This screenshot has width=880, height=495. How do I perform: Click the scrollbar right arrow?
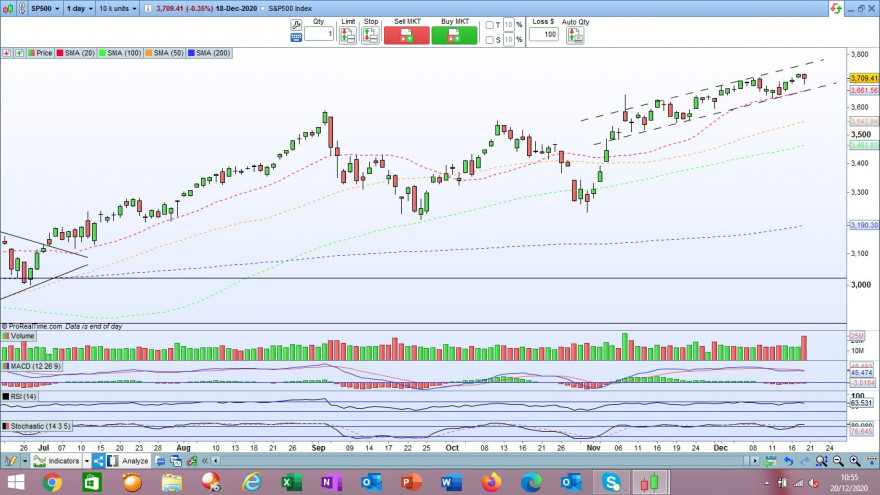tap(755, 461)
